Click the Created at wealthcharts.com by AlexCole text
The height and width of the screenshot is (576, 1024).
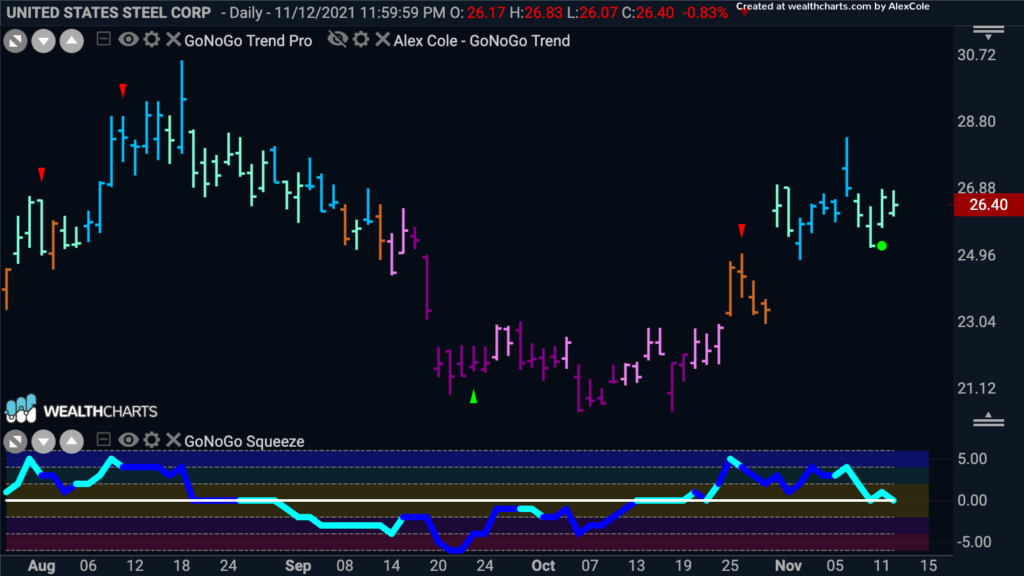(x=833, y=7)
